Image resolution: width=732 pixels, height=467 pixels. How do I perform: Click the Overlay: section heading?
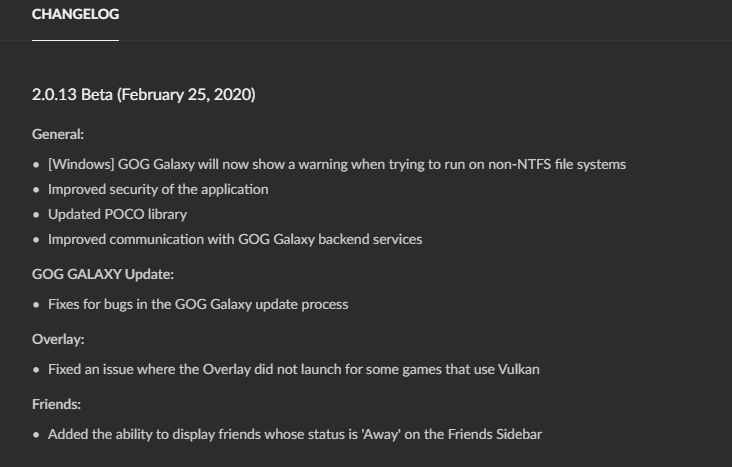[x=58, y=339]
